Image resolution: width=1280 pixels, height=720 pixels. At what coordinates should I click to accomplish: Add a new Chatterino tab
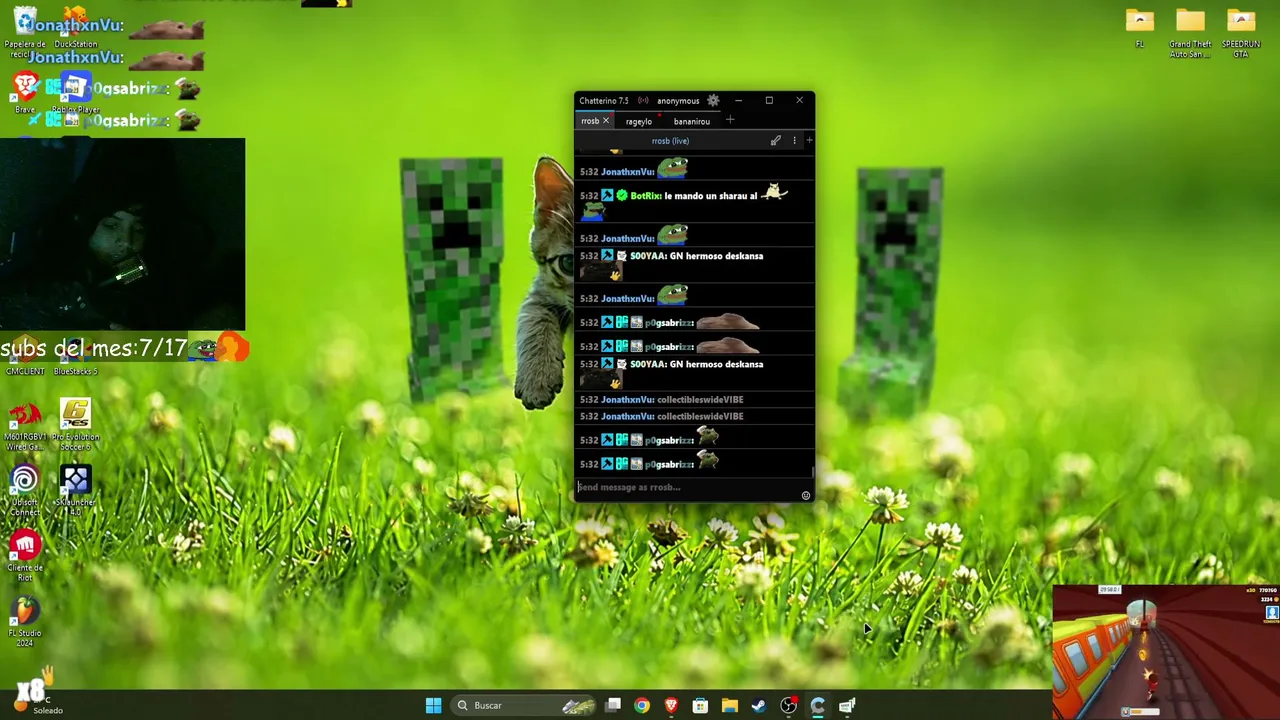click(730, 120)
